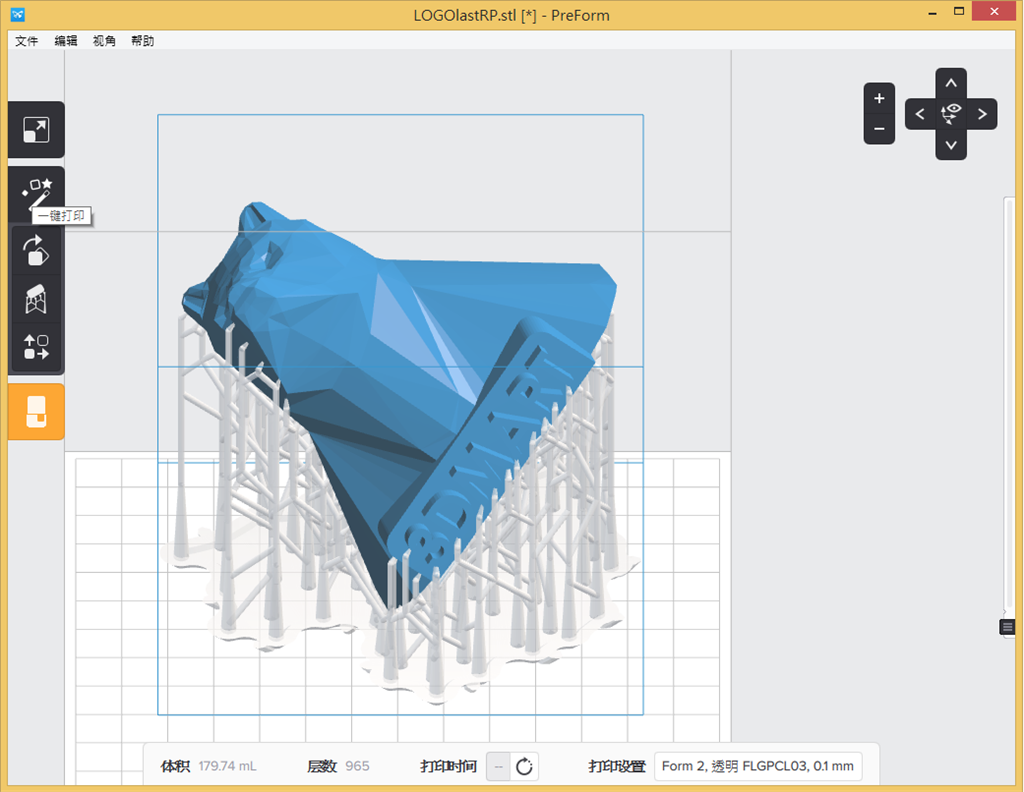Open the Form 2 FLGPCL03 print settings selector
The height and width of the screenshot is (792, 1024).
pos(757,766)
